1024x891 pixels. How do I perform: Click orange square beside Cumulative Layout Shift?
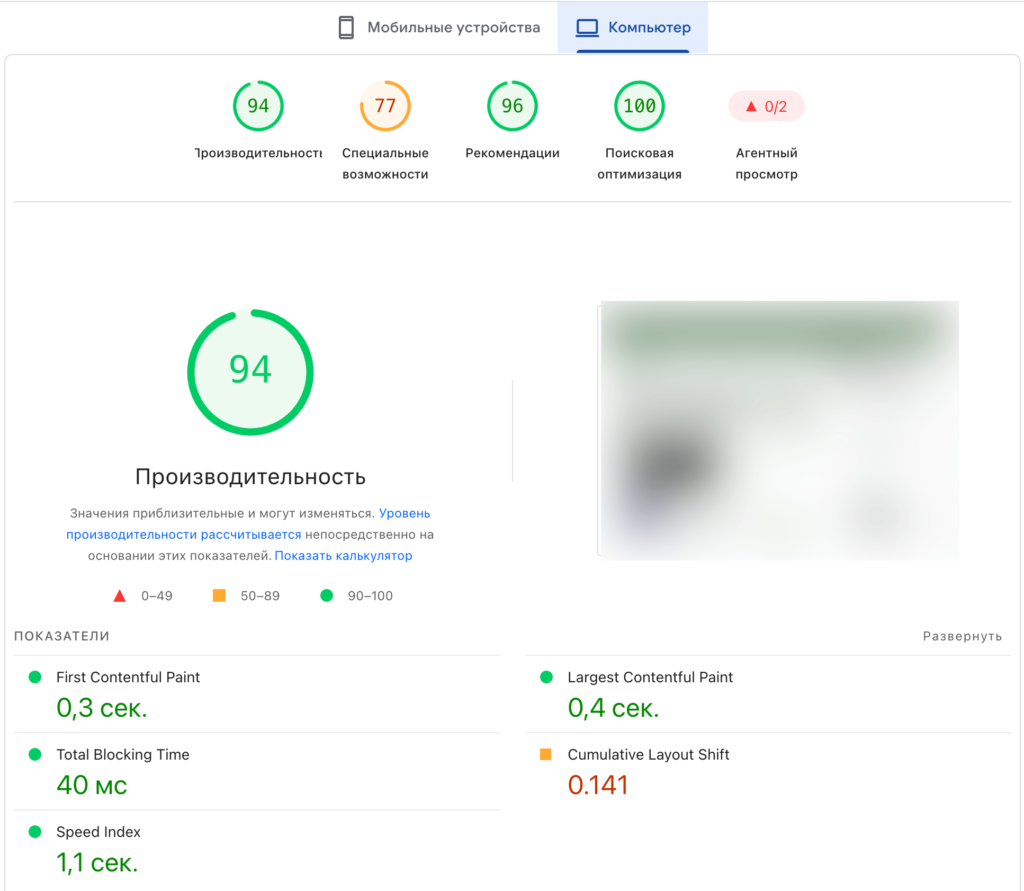[546, 754]
